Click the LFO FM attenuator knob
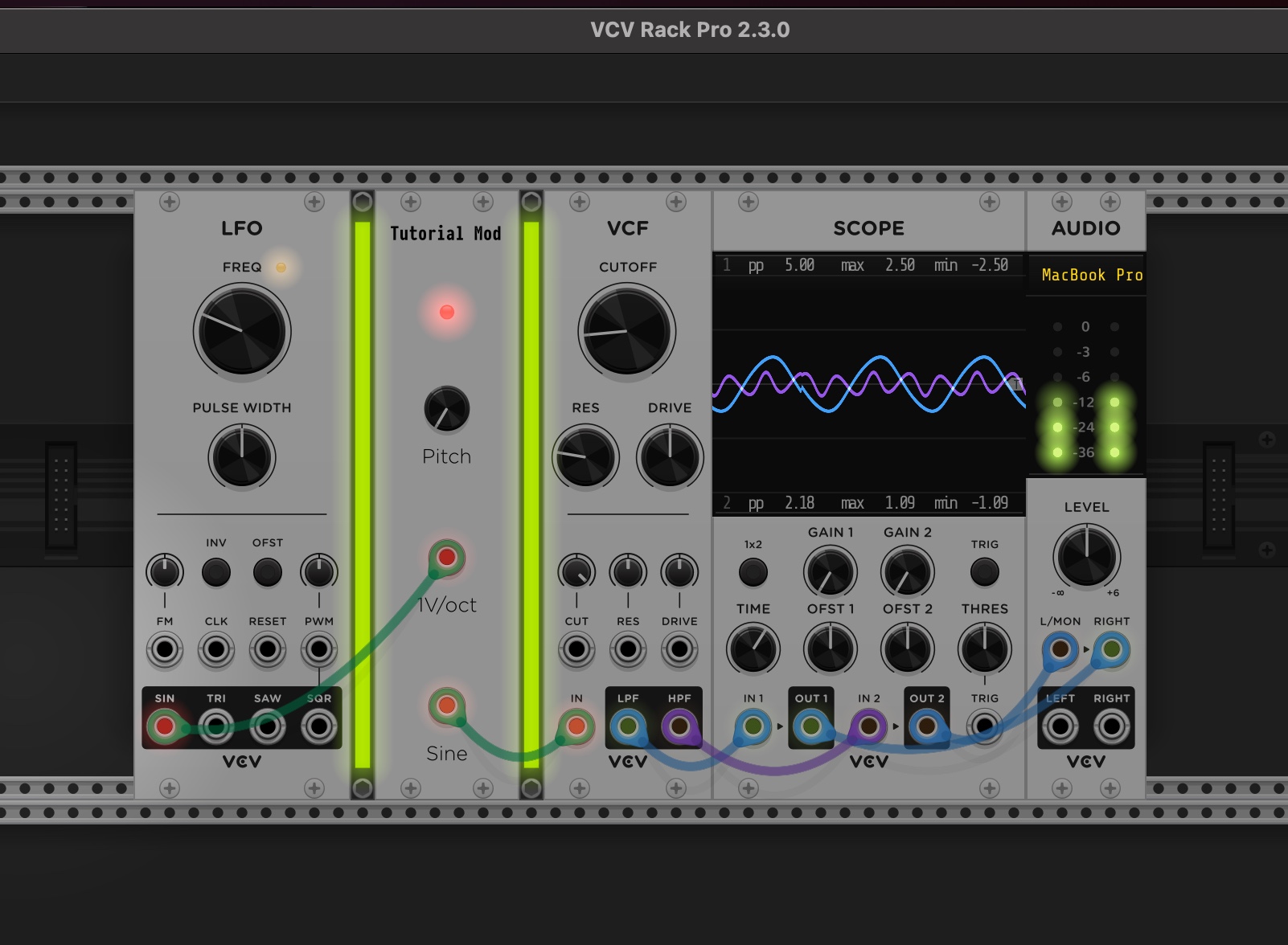The image size is (1288, 945). coord(165,572)
